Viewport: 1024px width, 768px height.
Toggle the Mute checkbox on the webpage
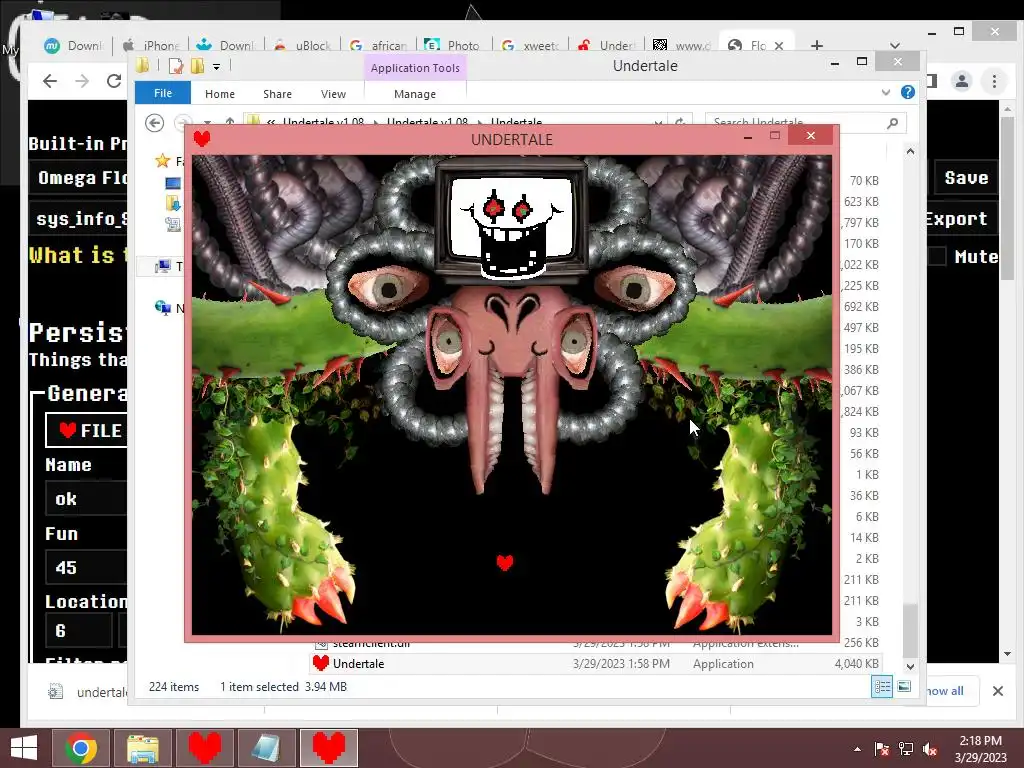pos(937,256)
